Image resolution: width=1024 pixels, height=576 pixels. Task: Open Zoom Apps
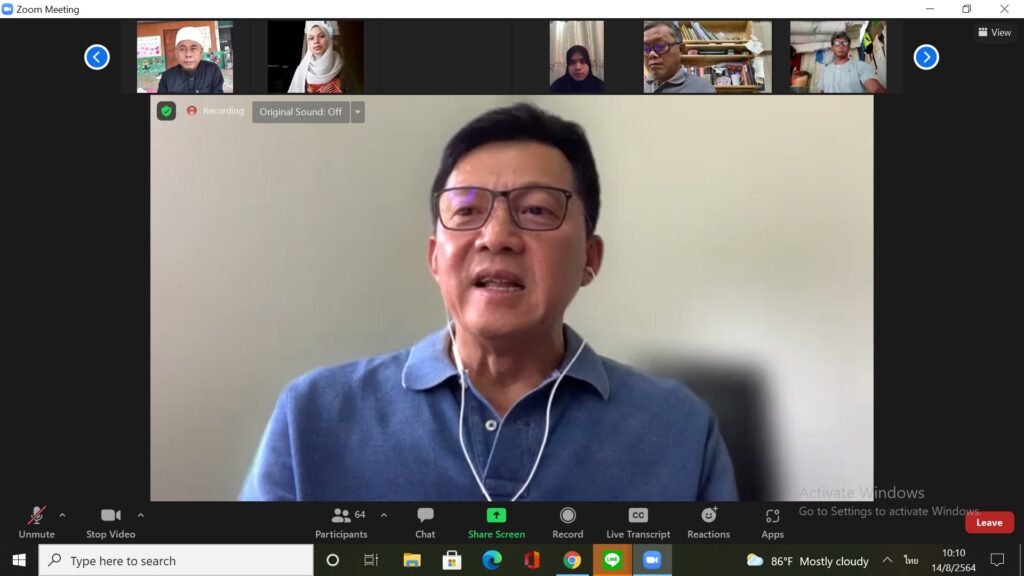(x=773, y=522)
